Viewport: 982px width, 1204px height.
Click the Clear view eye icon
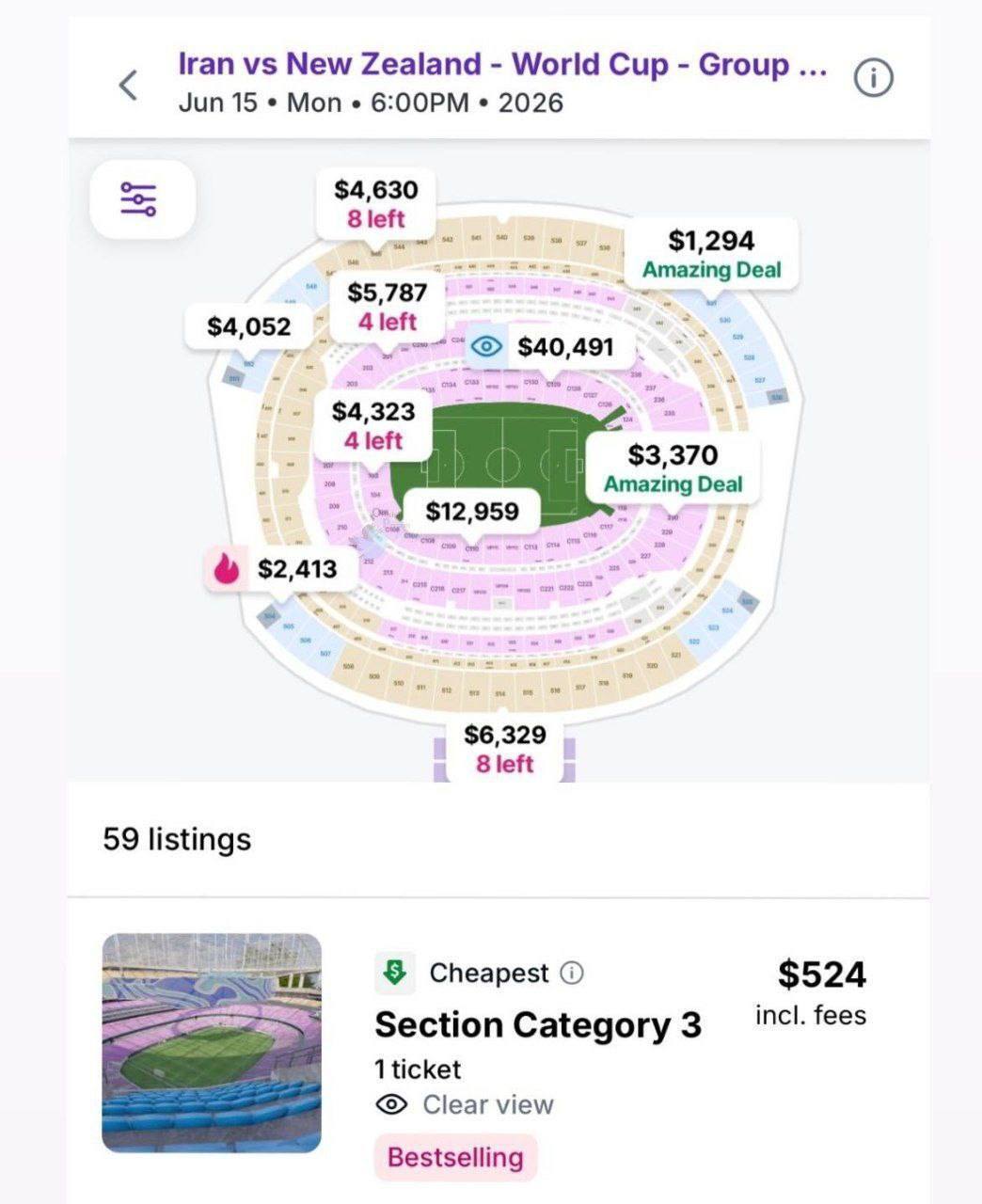click(391, 1104)
